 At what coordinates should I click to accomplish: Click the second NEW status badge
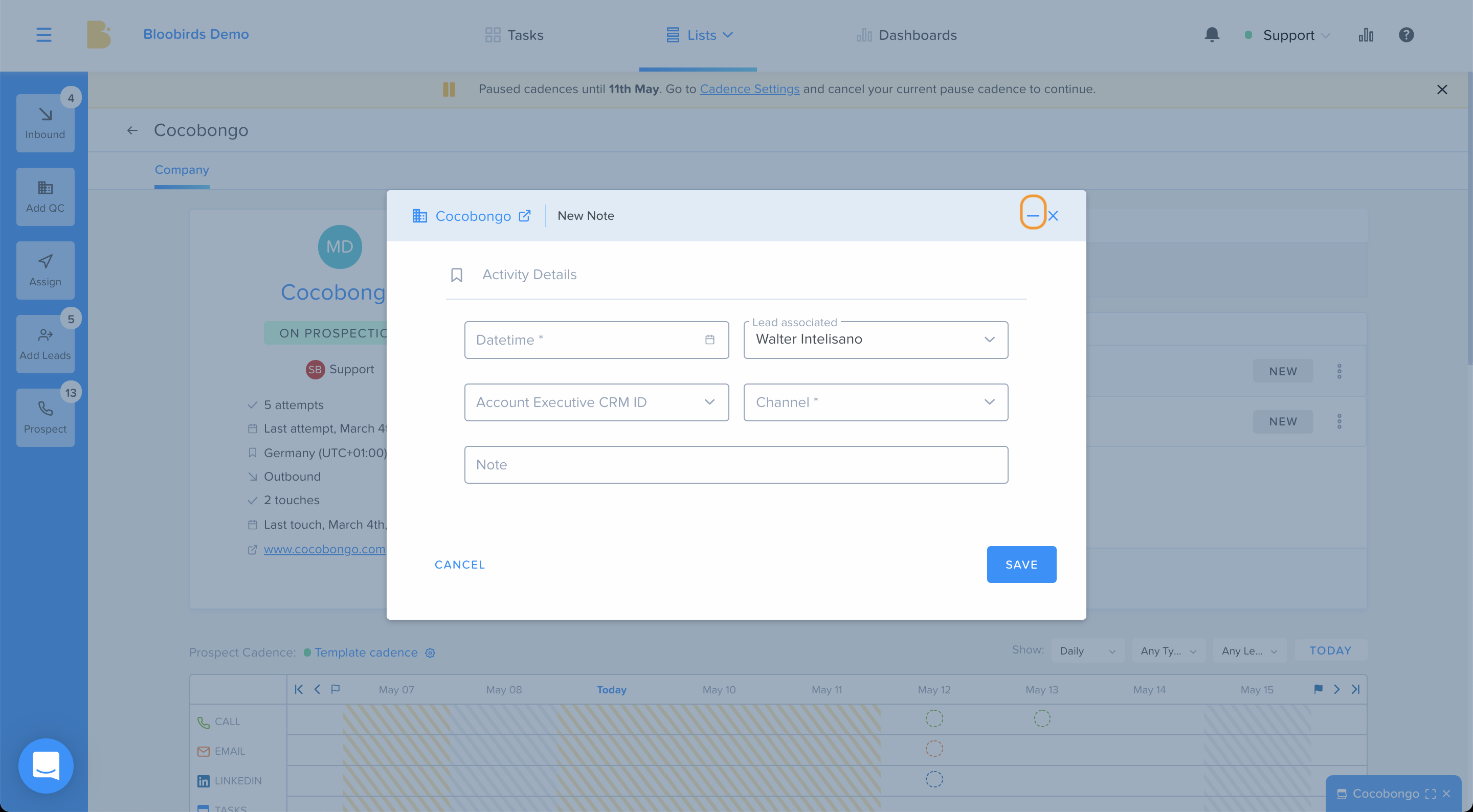click(1283, 422)
